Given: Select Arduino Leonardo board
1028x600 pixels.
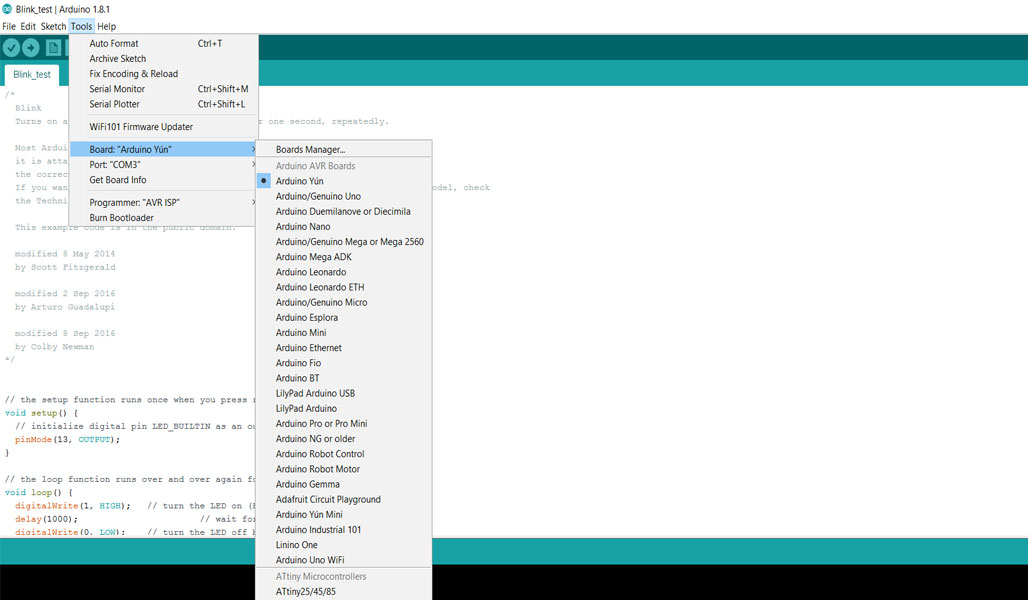Looking at the screenshot, I should point(344,271).
